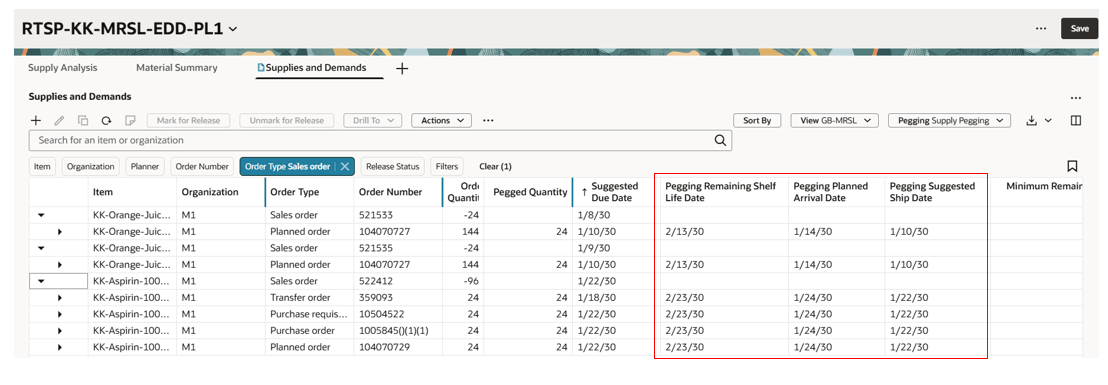Click Clear (1) to reset filters
Viewport: 1108px width, 385px height.
pyautogui.click(x=495, y=167)
